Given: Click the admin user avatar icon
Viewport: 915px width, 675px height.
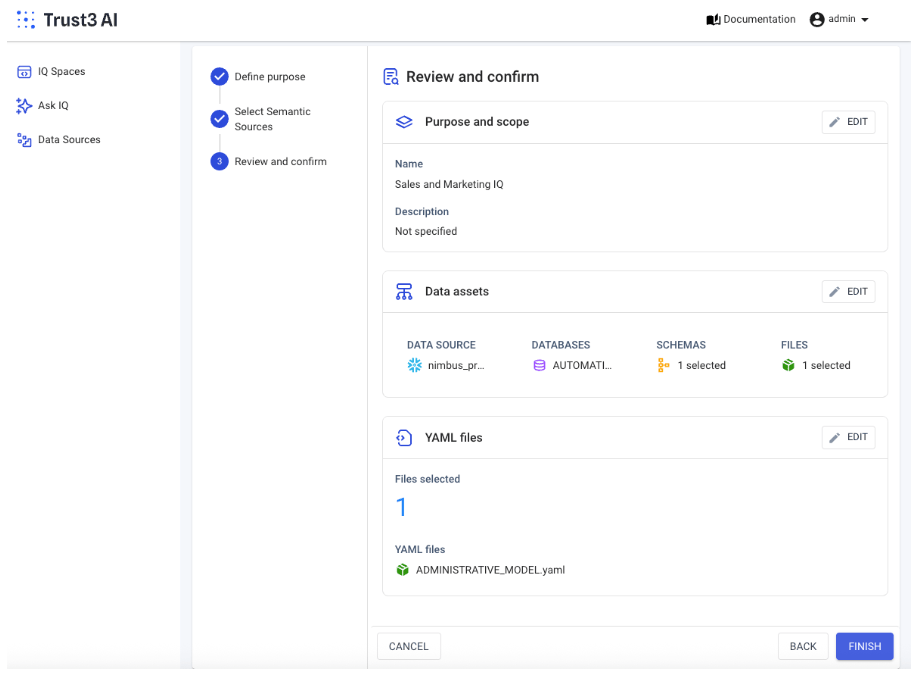Looking at the screenshot, I should pos(817,20).
